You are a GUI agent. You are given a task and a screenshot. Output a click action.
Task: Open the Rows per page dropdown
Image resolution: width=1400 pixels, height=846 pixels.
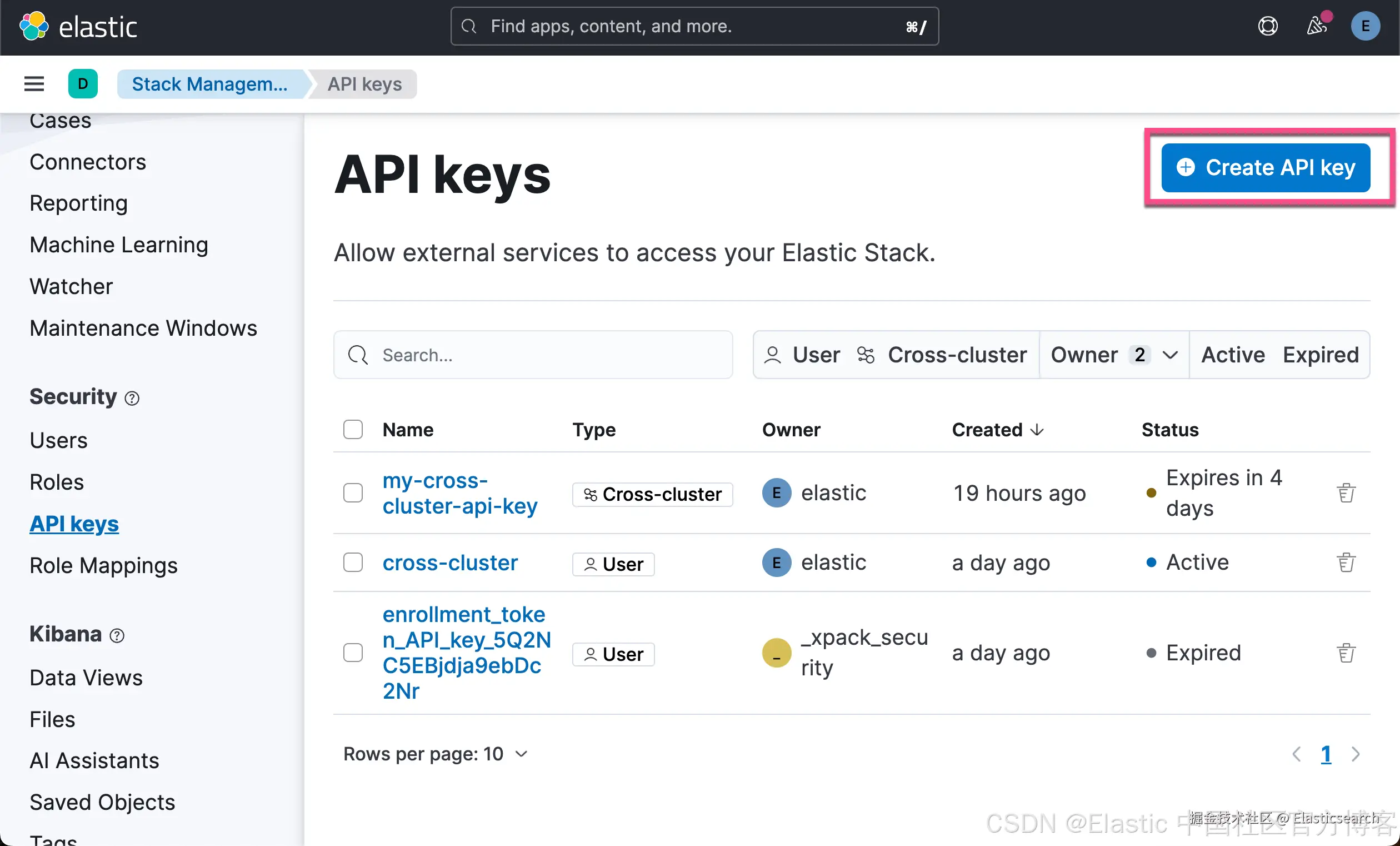[x=436, y=754]
